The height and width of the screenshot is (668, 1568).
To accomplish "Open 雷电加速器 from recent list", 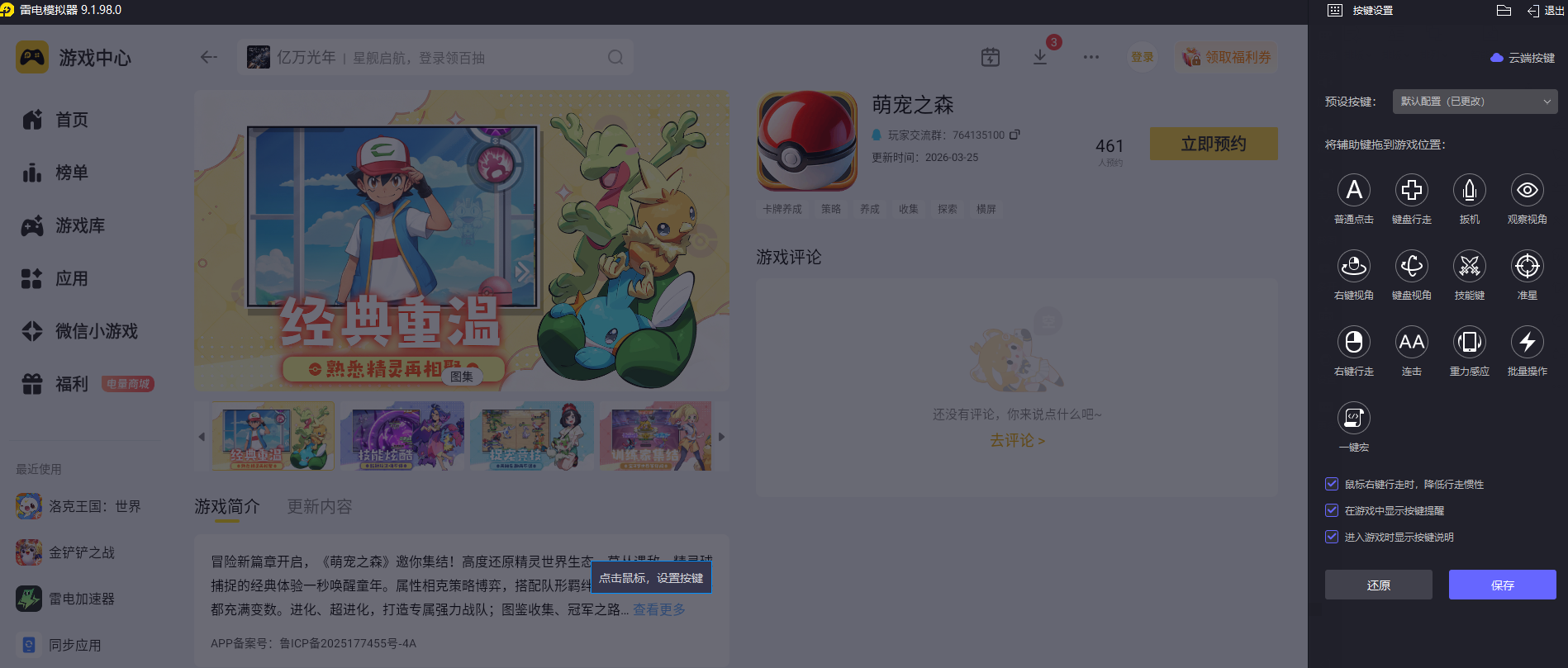I will (x=65, y=599).
